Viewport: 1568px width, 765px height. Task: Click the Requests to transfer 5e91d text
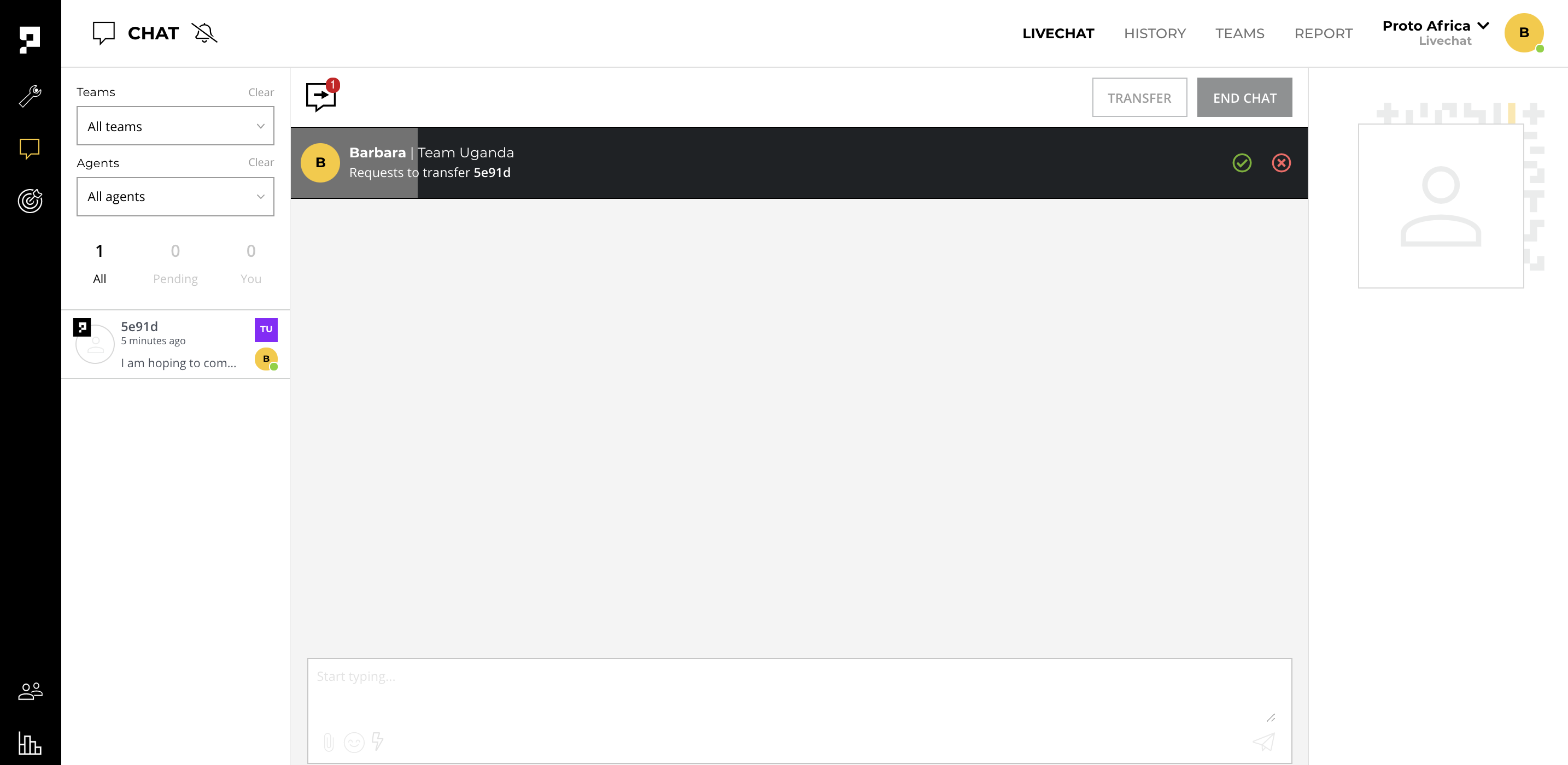[430, 173]
